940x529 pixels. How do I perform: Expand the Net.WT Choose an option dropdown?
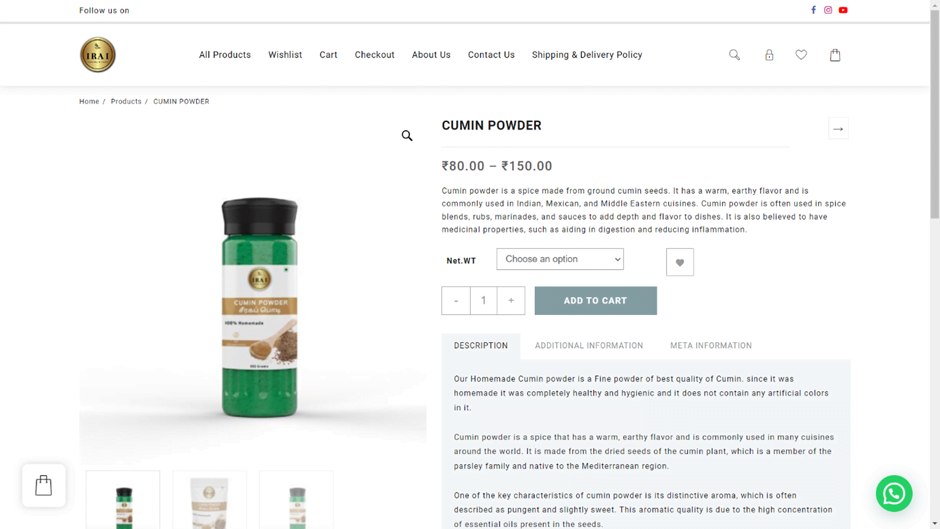560,259
